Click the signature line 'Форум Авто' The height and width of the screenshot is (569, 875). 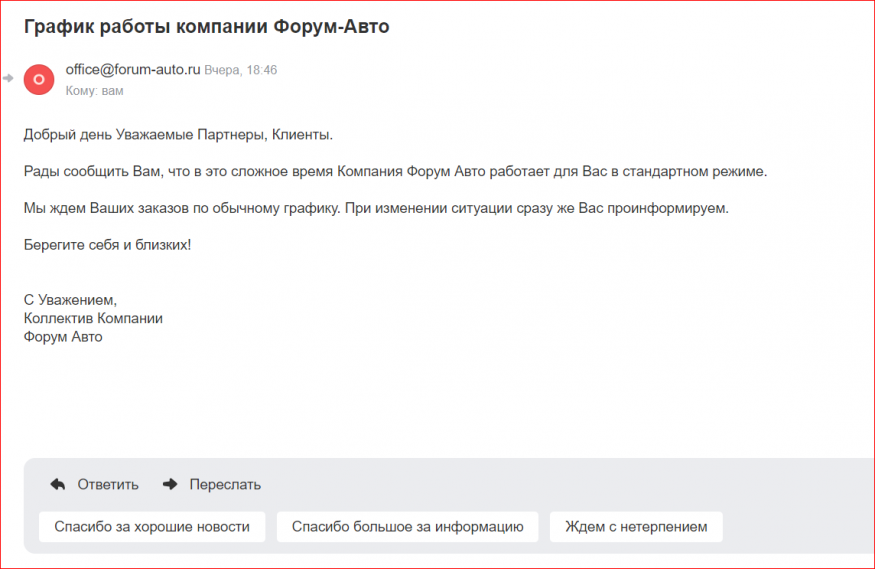point(63,337)
